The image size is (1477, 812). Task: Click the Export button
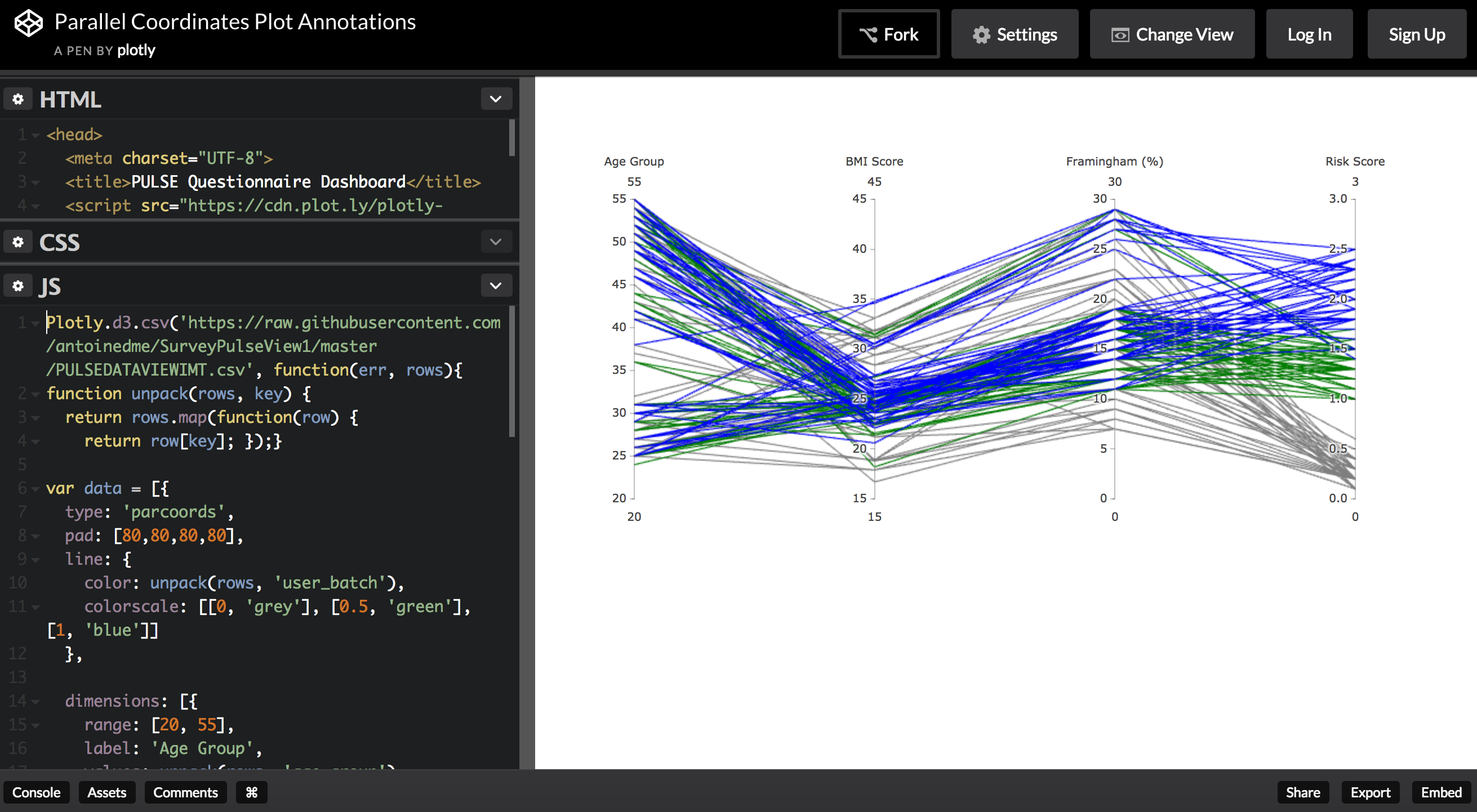click(1371, 792)
